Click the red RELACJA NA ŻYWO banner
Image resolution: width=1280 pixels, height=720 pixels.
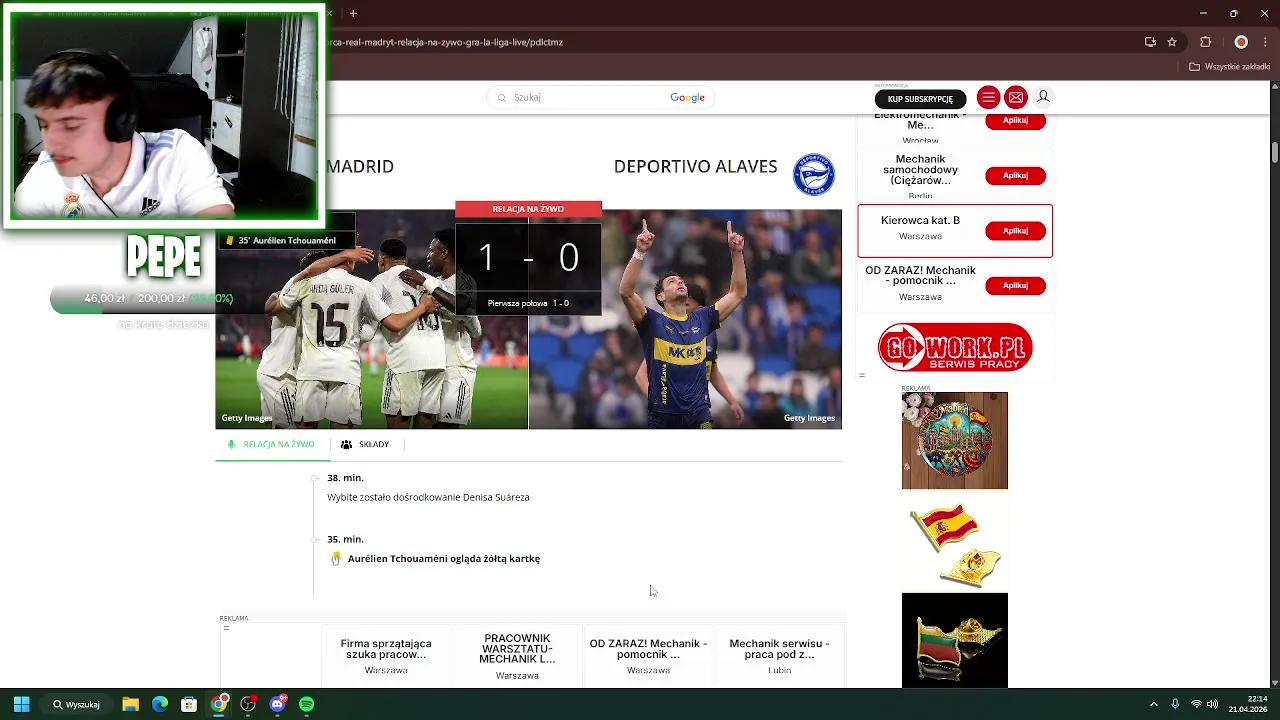(528, 209)
